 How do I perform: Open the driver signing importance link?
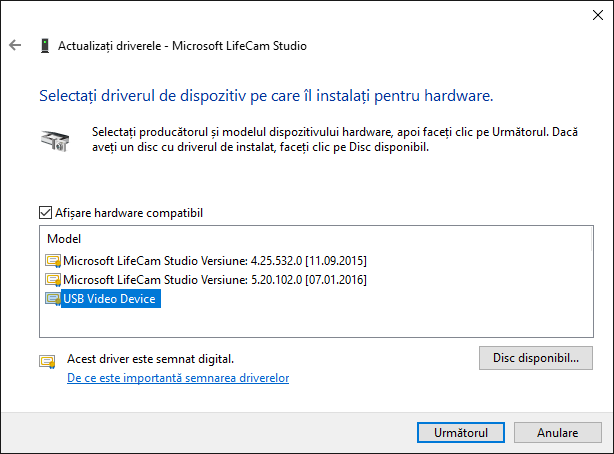tap(178, 379)
